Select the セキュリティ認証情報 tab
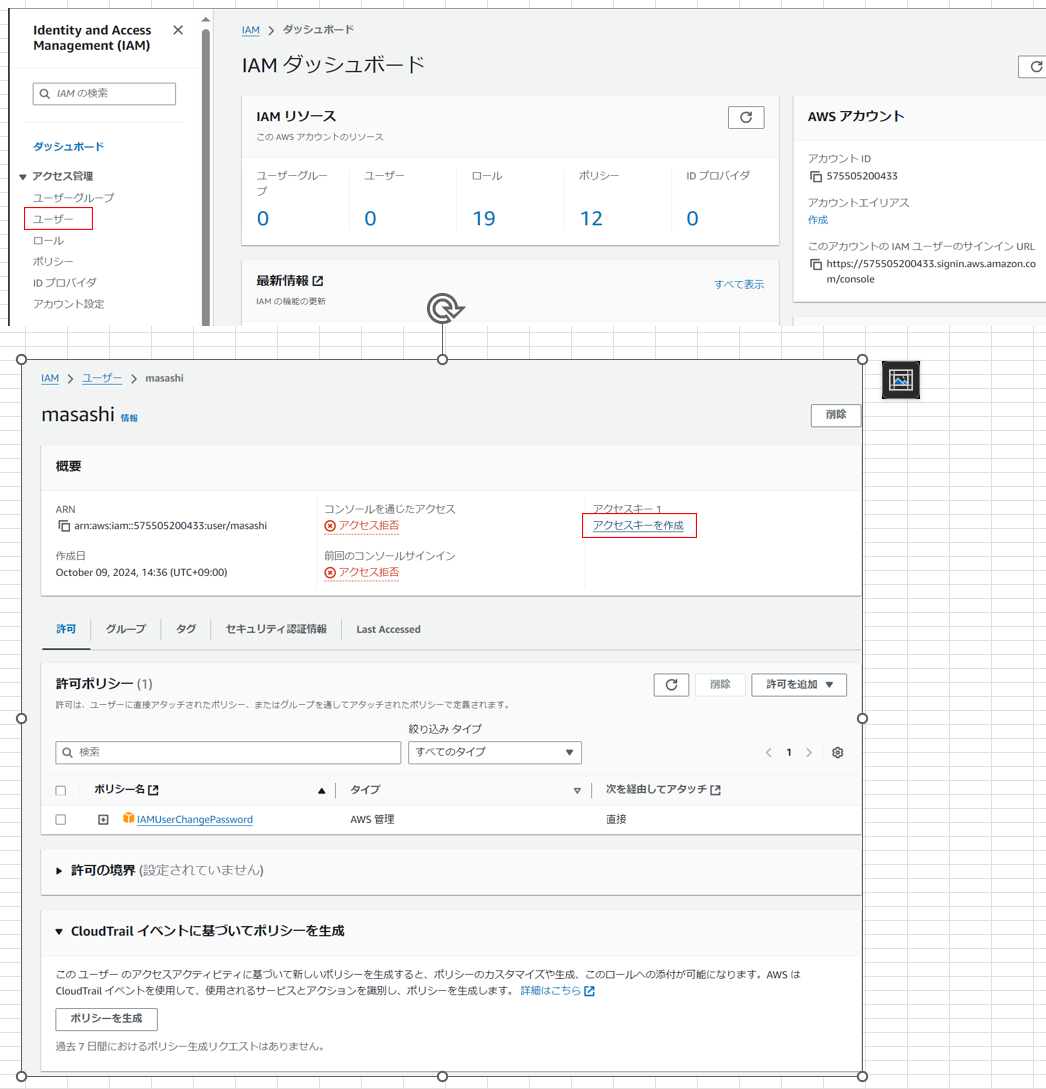 click(276, 629)
